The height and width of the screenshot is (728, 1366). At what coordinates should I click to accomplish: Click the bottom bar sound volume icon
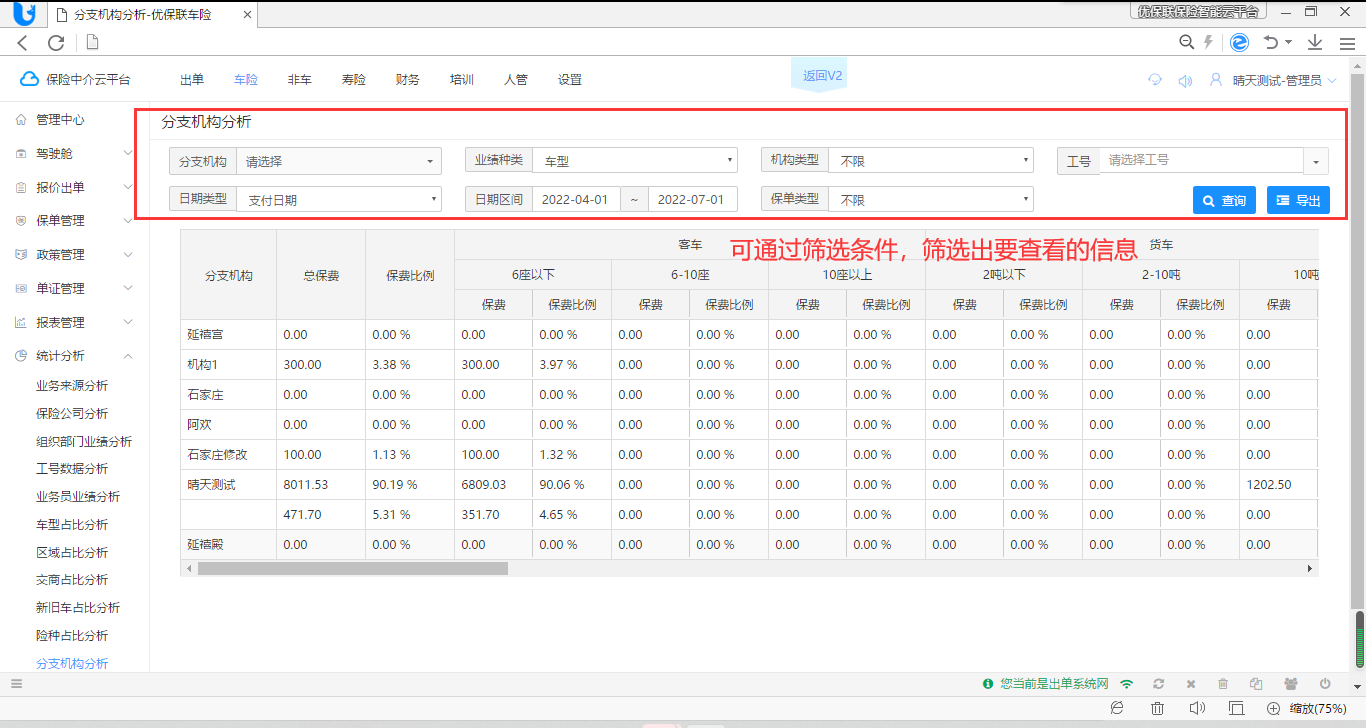pyautogui.click(x=1195, y=708)
